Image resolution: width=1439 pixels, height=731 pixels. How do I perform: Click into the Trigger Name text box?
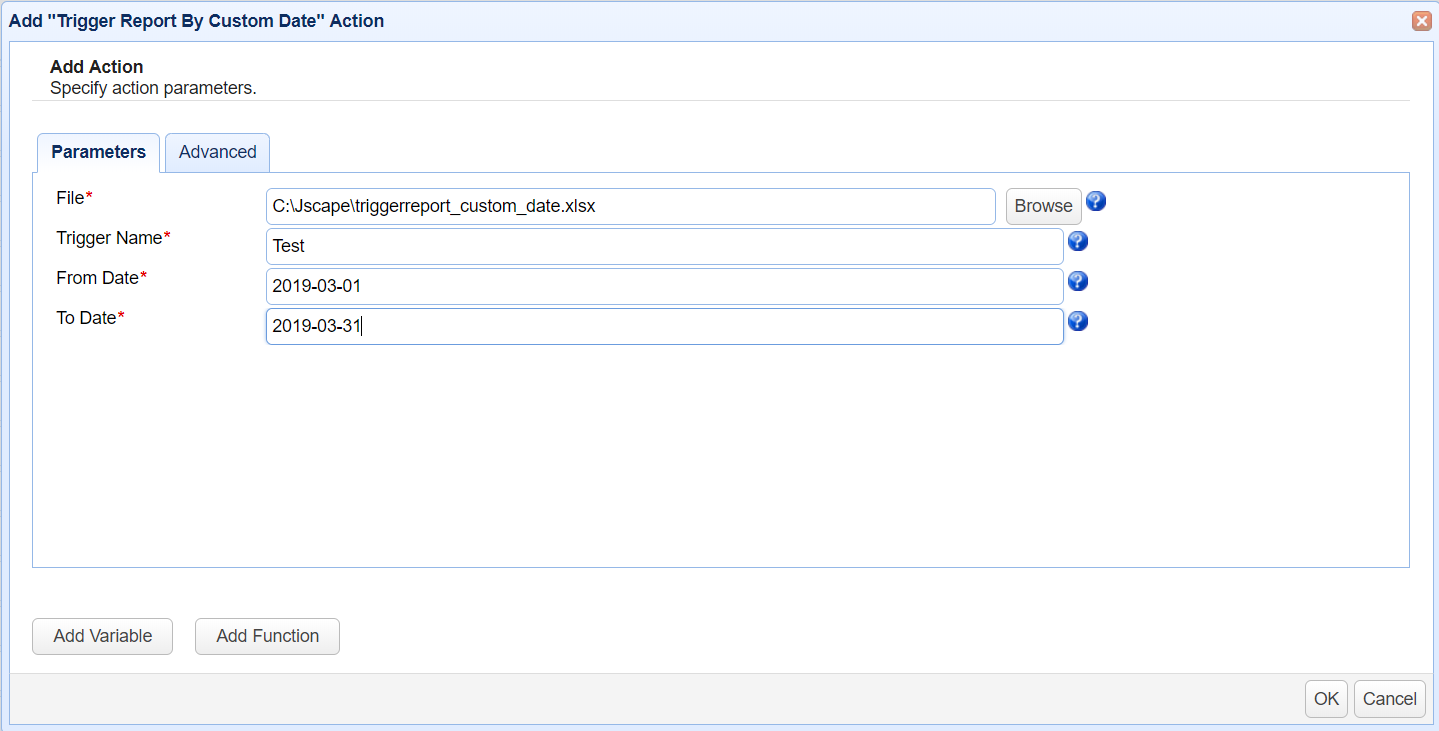coord(664,246)
